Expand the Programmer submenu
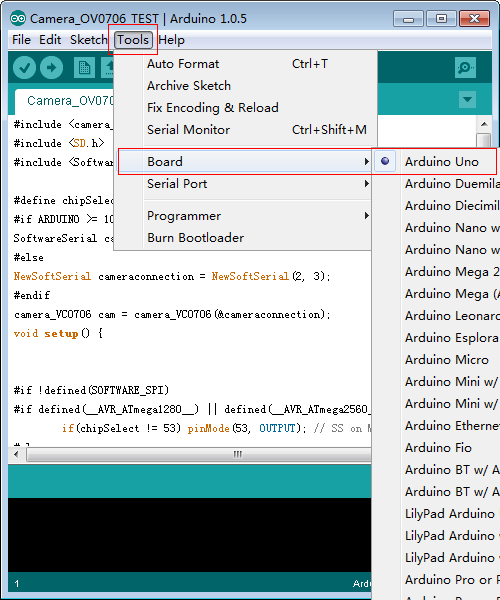This screenshot has height=600, width=500. click(x=243, y=216)
